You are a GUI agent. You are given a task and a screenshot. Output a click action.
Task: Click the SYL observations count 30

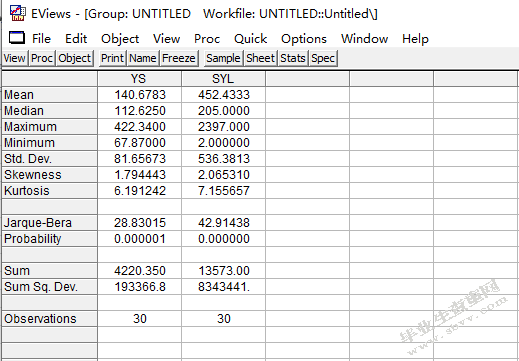224,319
